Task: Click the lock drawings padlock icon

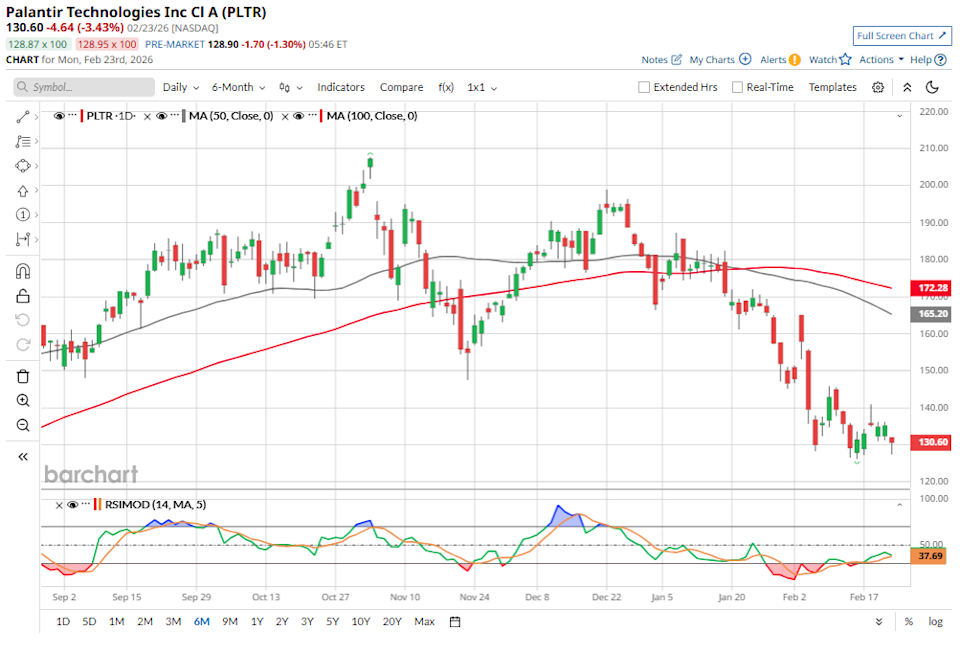Action: pyautogui.click(x=23, y=296)
